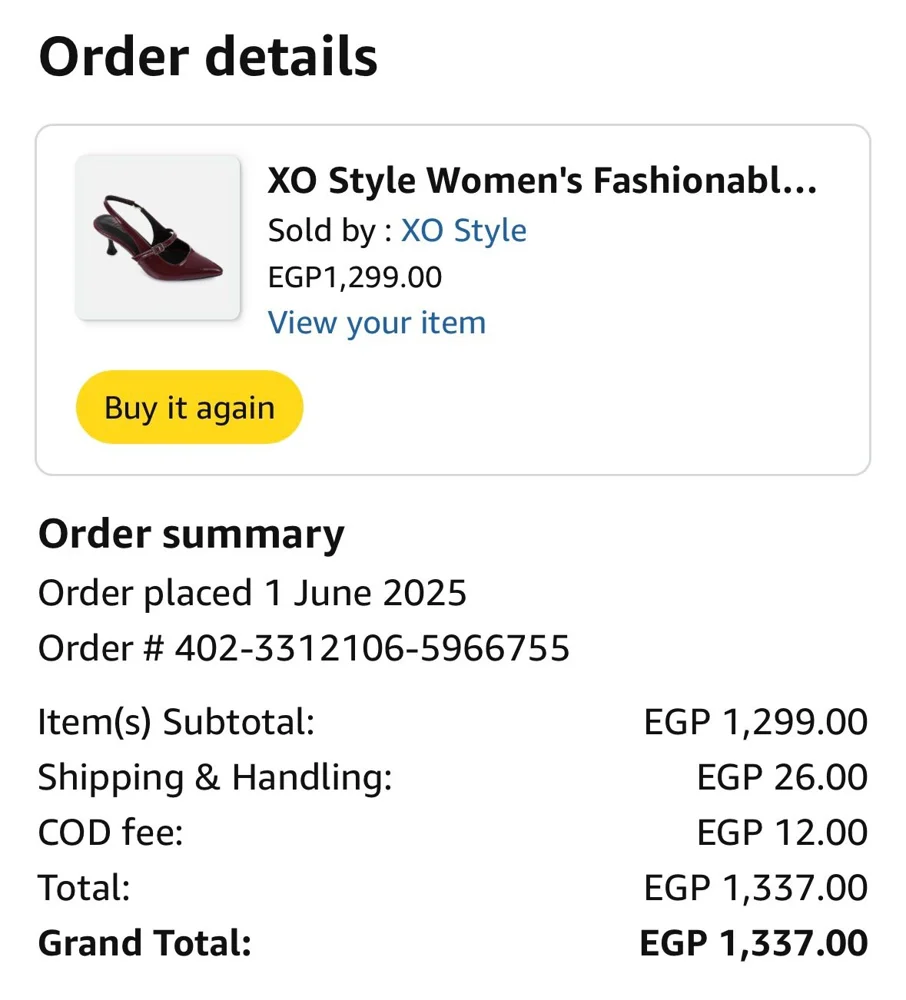
Task: Click the Shipping & Handling label
Action: [x=216, y=778]
